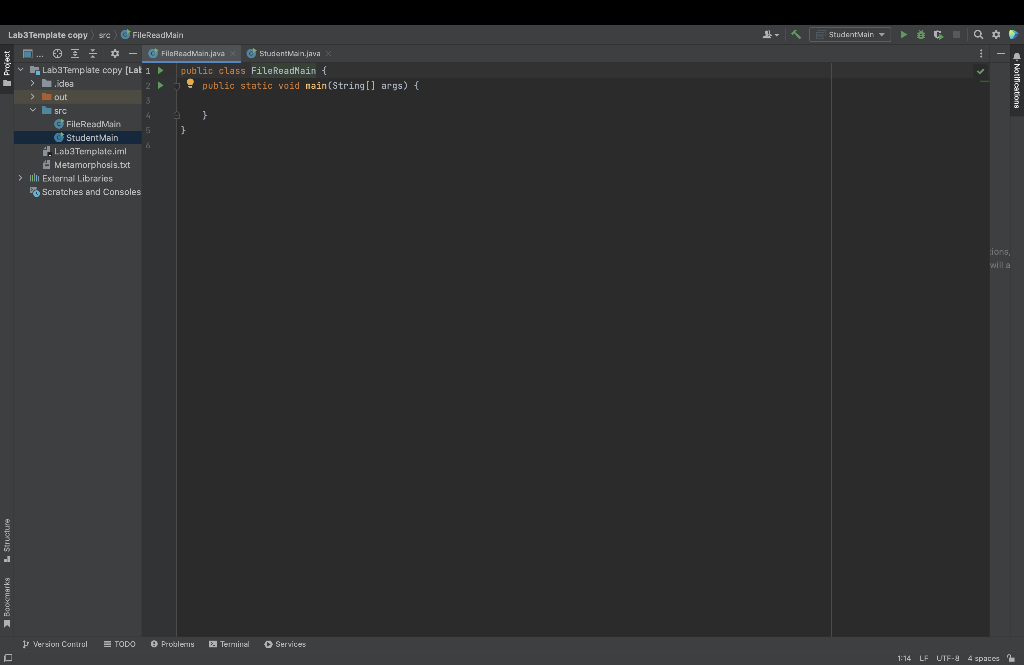This screenshot has height=665, width=1024.
Task: Run StudentMain with green play button
Action: tap(903, 35)
